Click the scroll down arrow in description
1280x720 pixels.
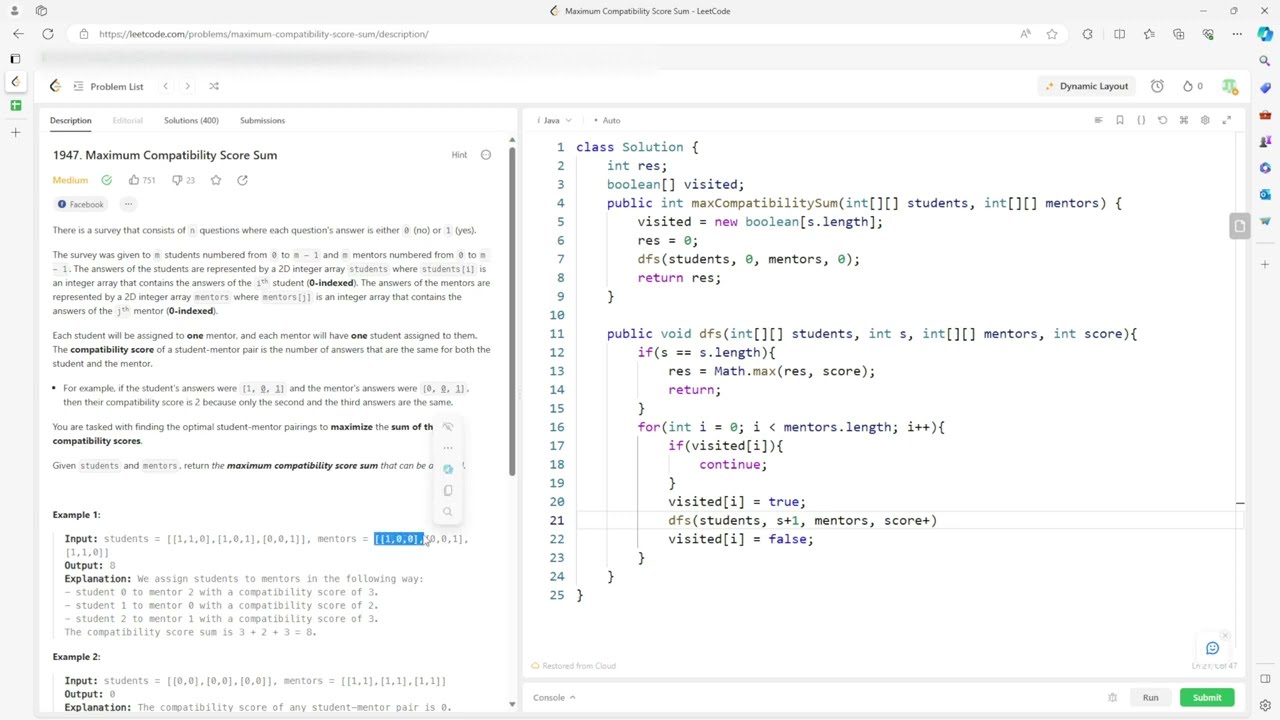coord(512,704)
